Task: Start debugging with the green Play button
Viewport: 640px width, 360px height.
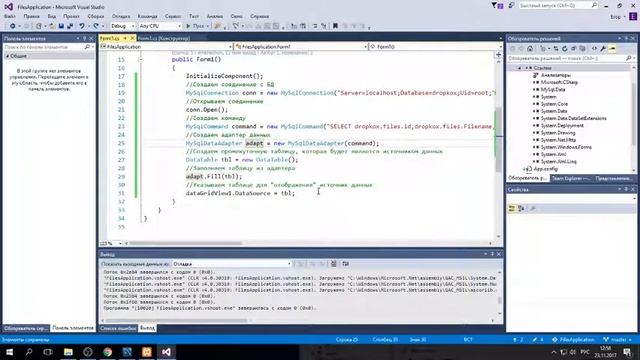Action: click(188, 26)
